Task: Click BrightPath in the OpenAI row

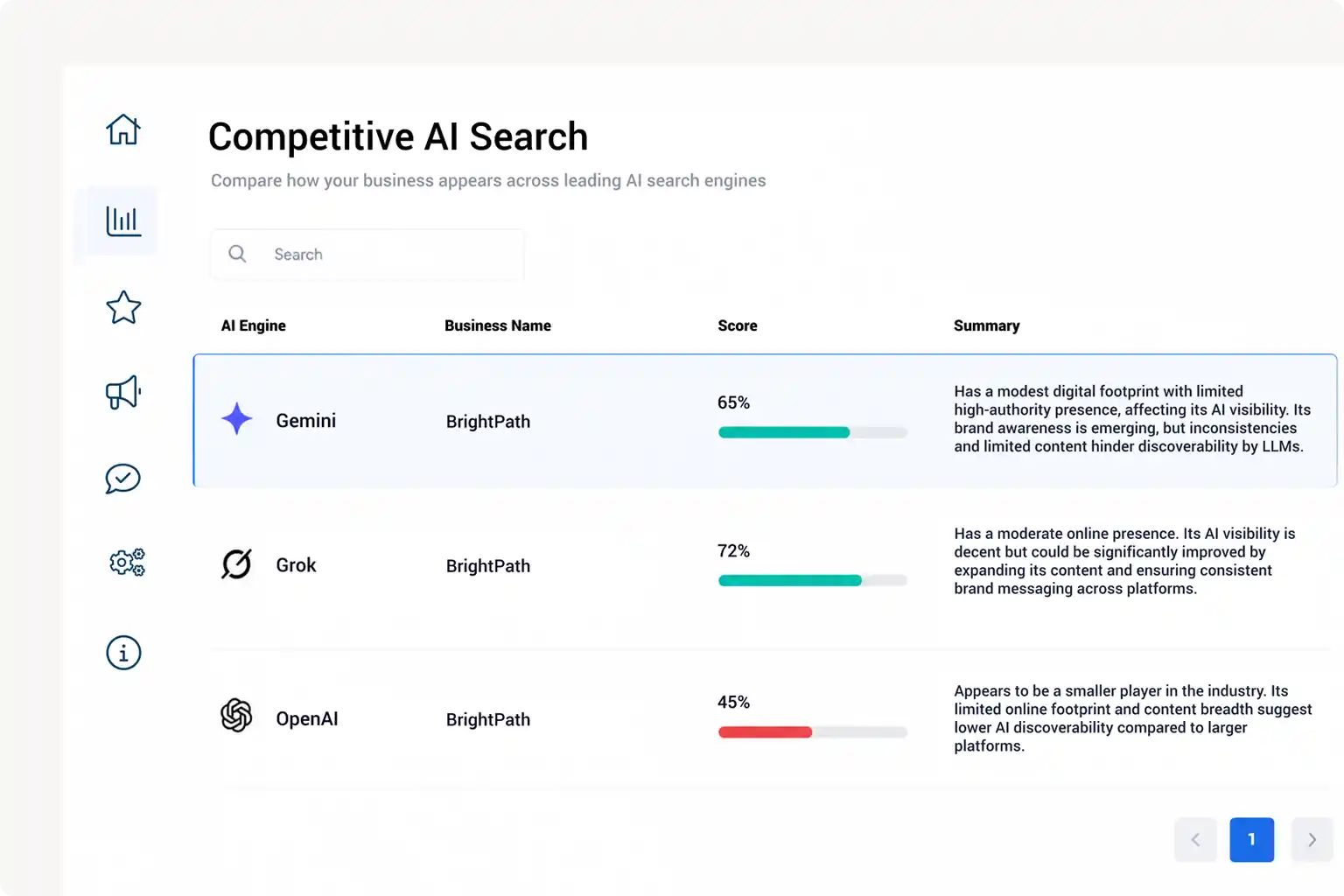Action: (x=488, y=719)
